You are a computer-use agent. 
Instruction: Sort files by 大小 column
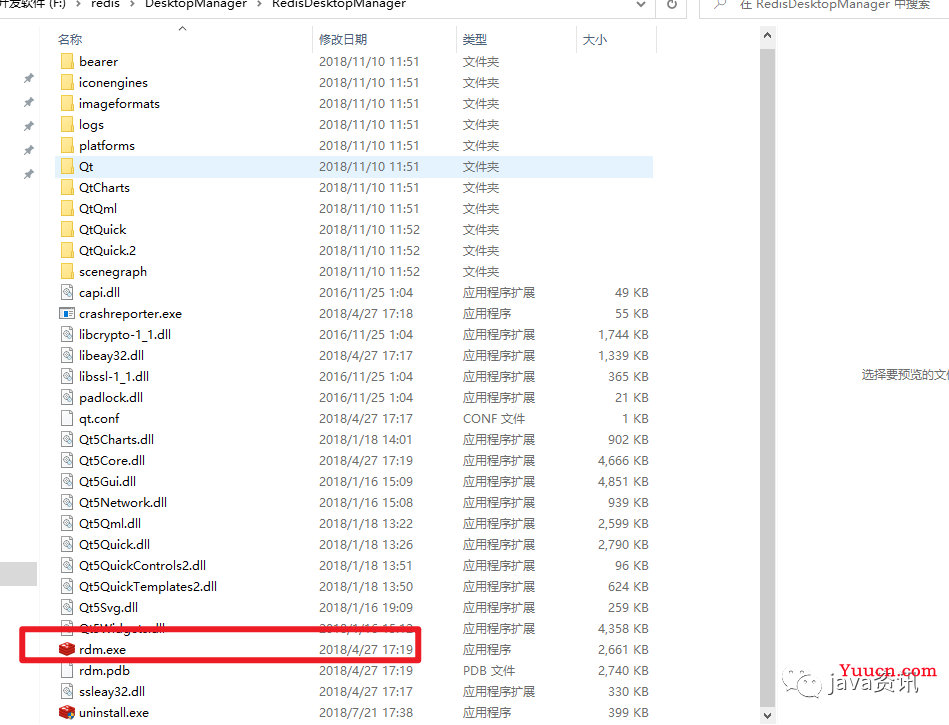[594, 39]
